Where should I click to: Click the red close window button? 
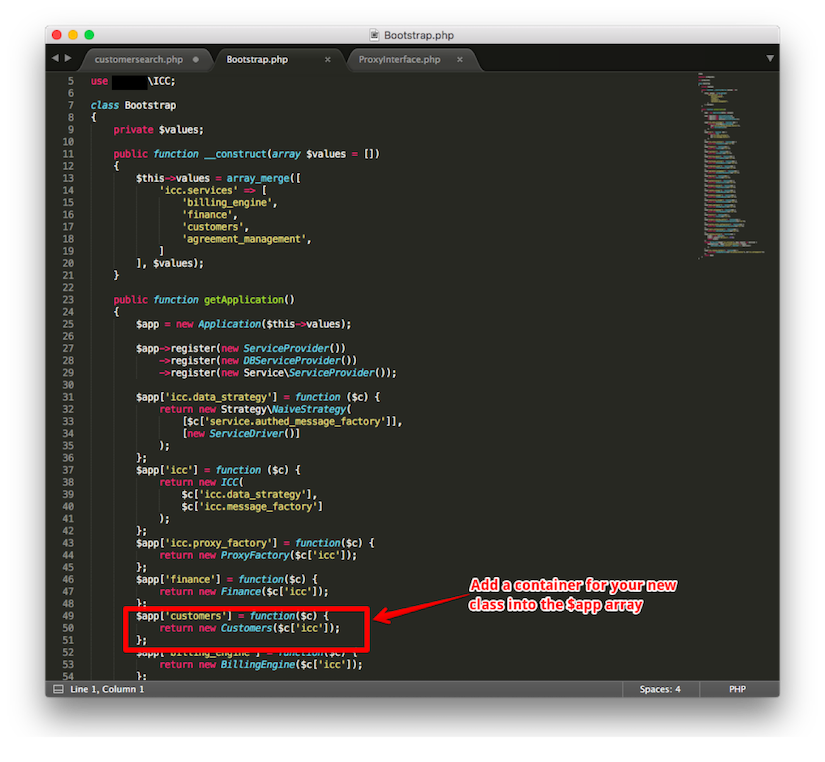57,35
